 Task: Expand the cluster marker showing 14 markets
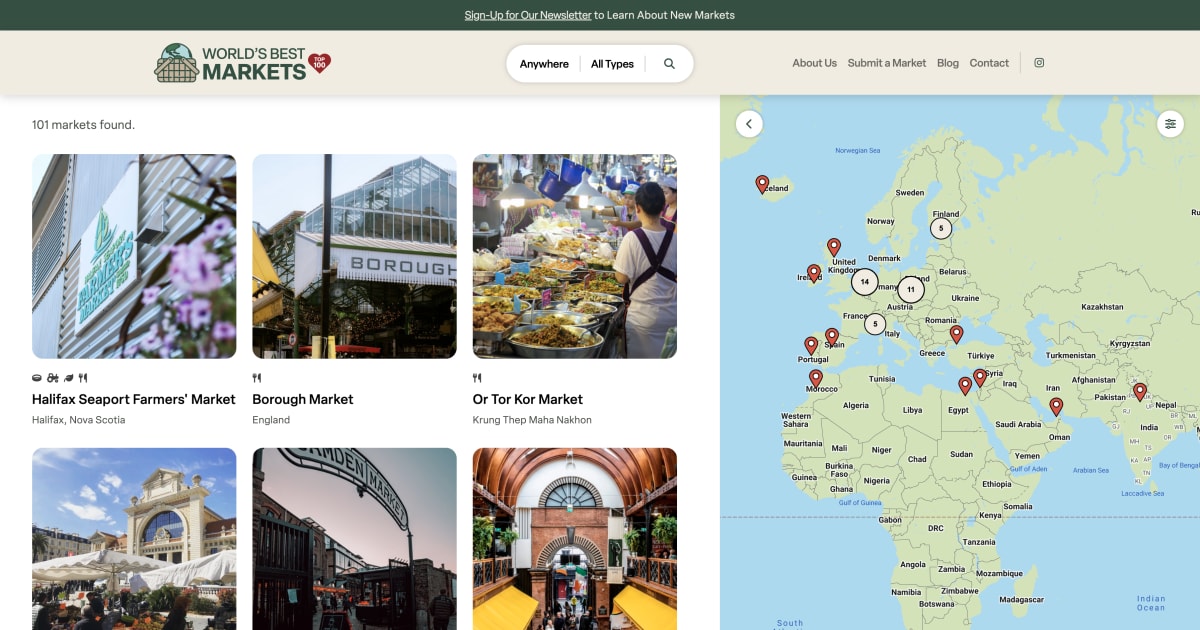click(864, 282)
